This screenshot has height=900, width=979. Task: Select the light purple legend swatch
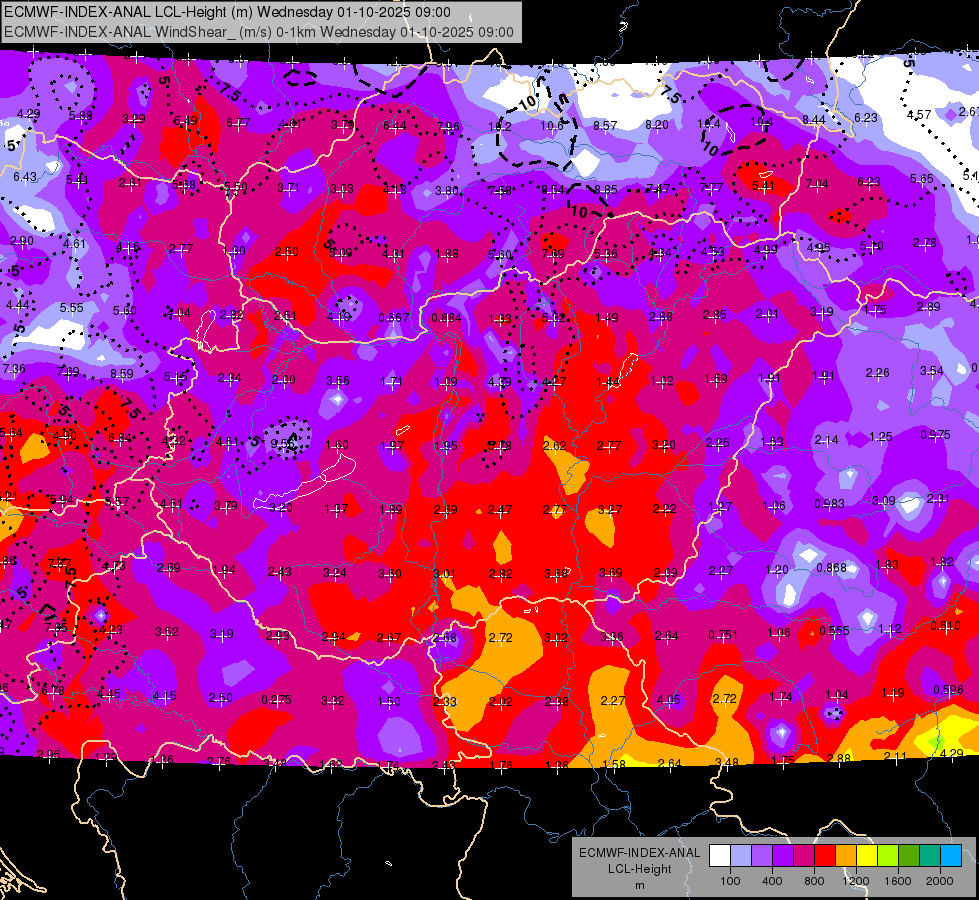762,856
